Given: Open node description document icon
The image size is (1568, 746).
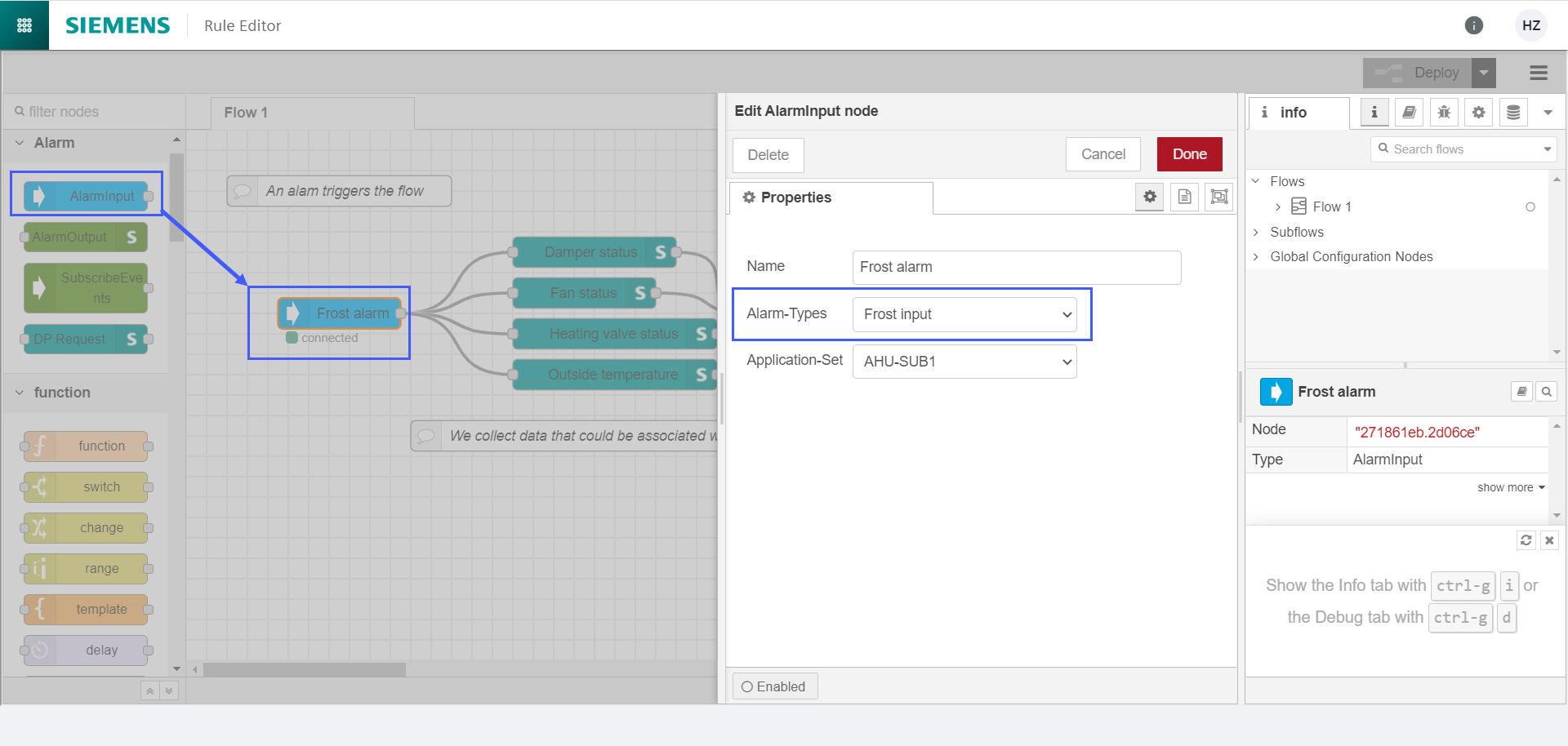Looking at the screenshot, I should 1185,197.
